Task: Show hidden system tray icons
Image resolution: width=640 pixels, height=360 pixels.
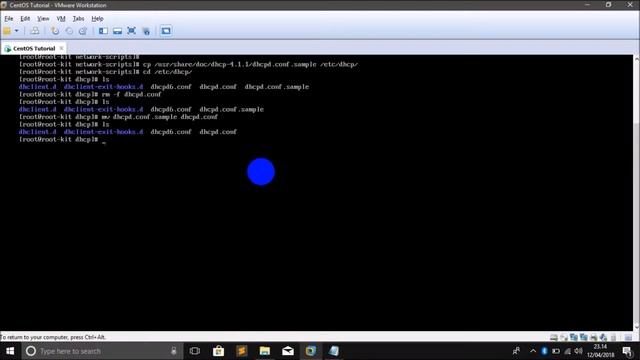Action: [533, 351]
